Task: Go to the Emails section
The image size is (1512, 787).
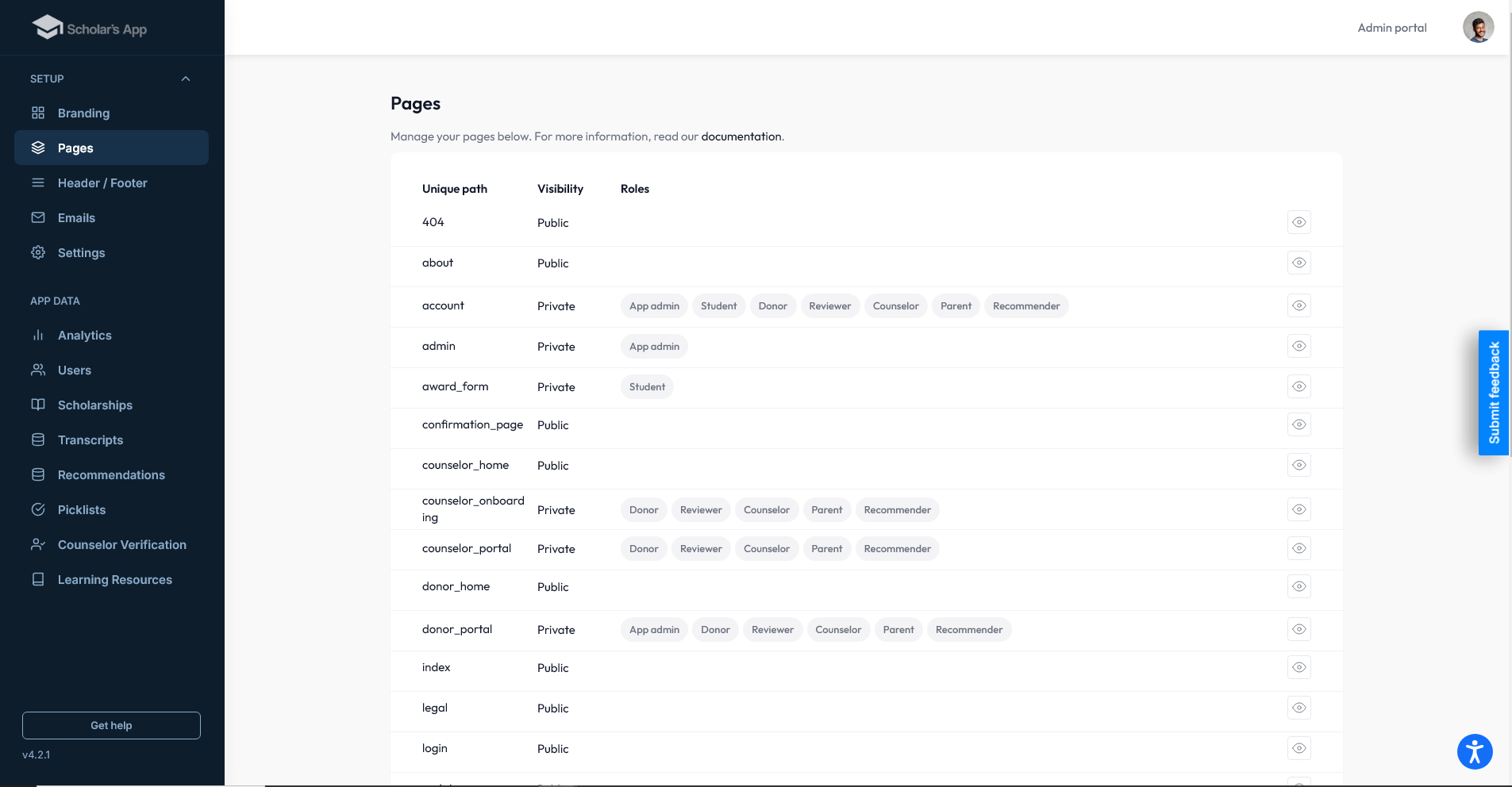Action: [x=111, y=217]
